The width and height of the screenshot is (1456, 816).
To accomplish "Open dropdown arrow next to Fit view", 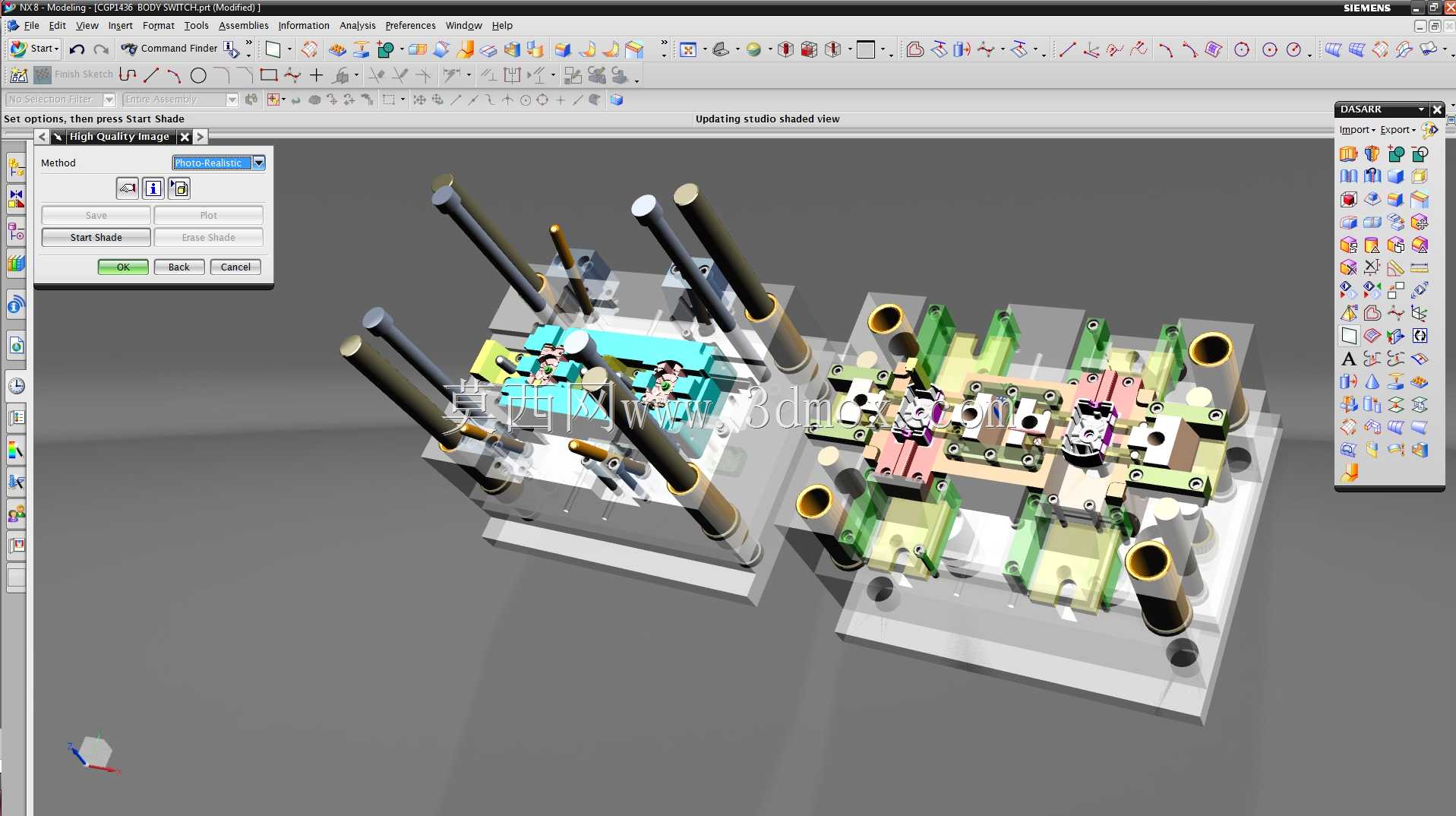I will click(x=705, y=50).
